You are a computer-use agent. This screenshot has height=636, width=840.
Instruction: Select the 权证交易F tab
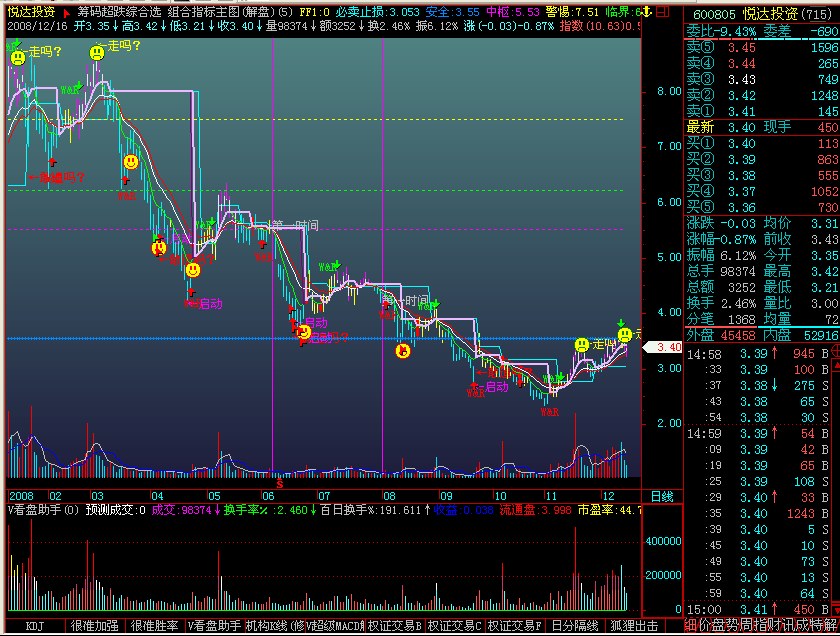(515, 626)
